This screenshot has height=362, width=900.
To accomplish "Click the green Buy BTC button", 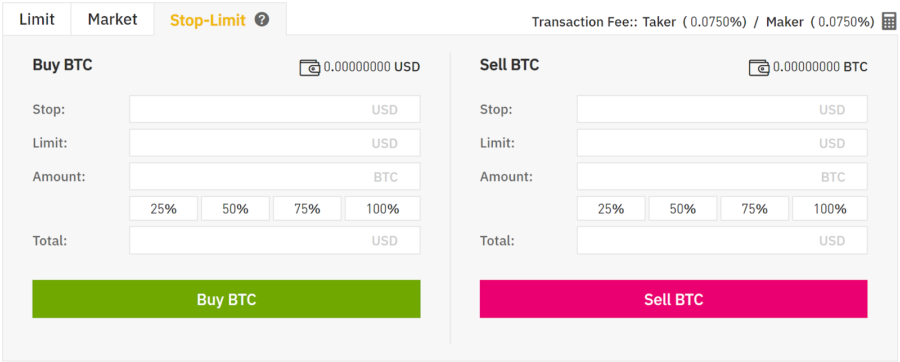I will (x=226, y=299).
